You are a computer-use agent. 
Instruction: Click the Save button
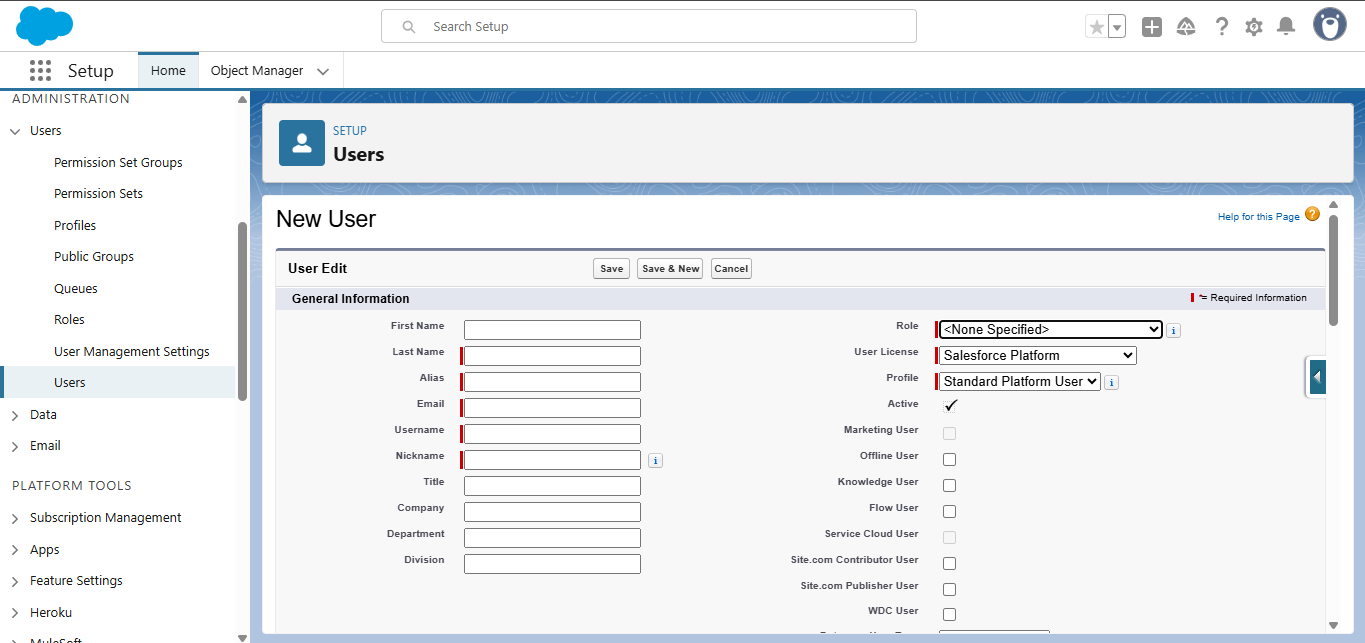click(x=611, y=268)
